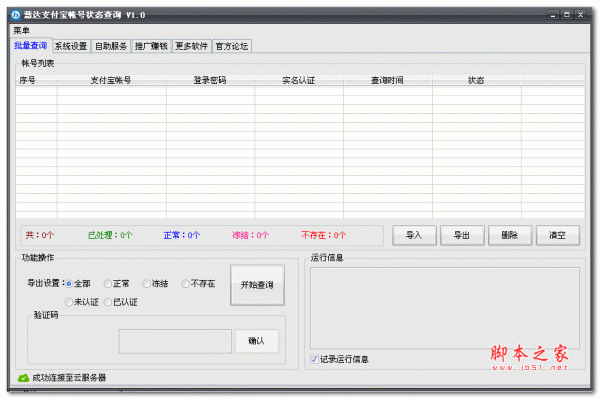This screenshot has height=399, width=600.
Task: Click the 导出 button
Action: [462, 235]
